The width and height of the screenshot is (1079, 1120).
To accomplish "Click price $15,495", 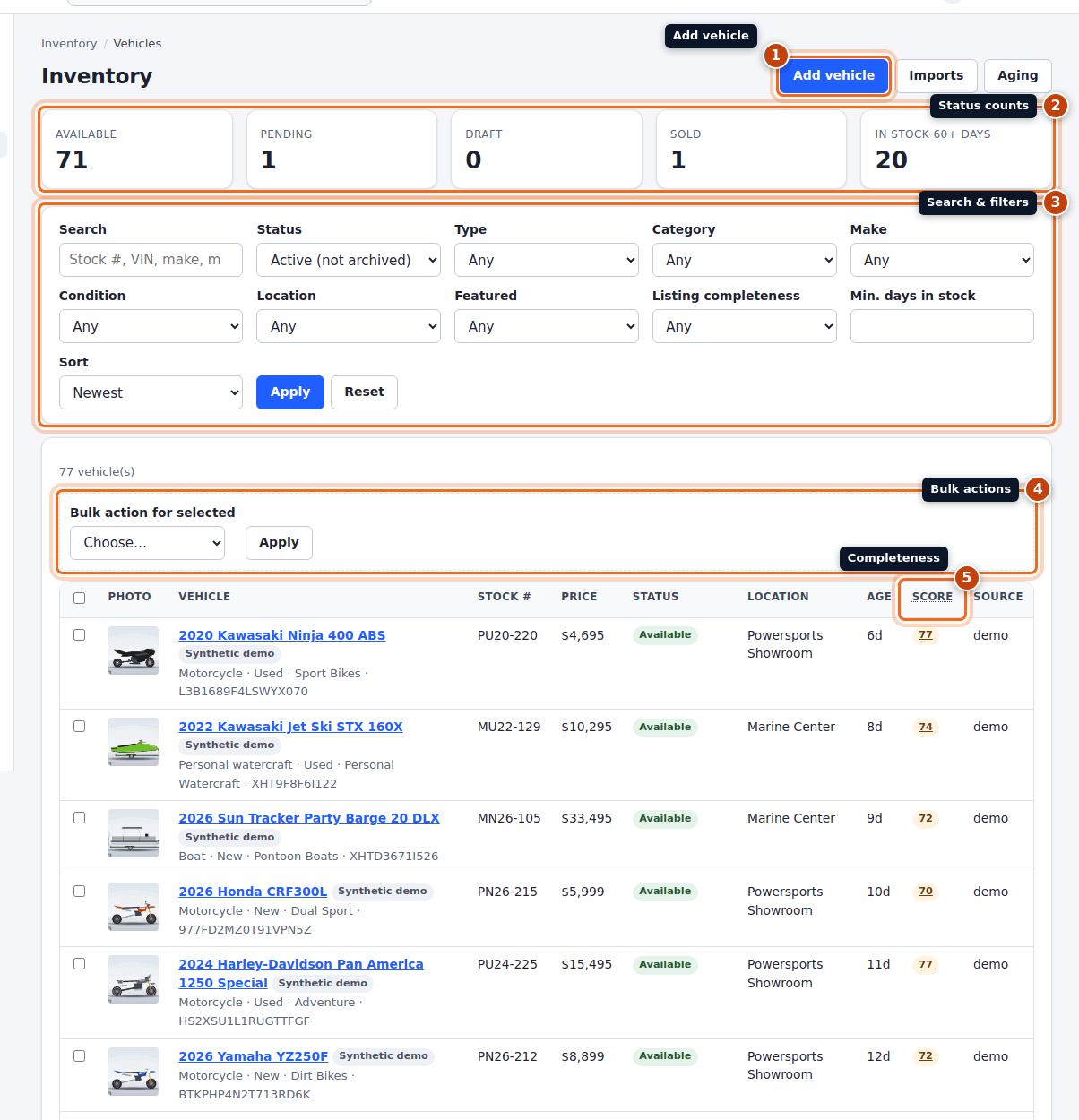I will [587, 964].
